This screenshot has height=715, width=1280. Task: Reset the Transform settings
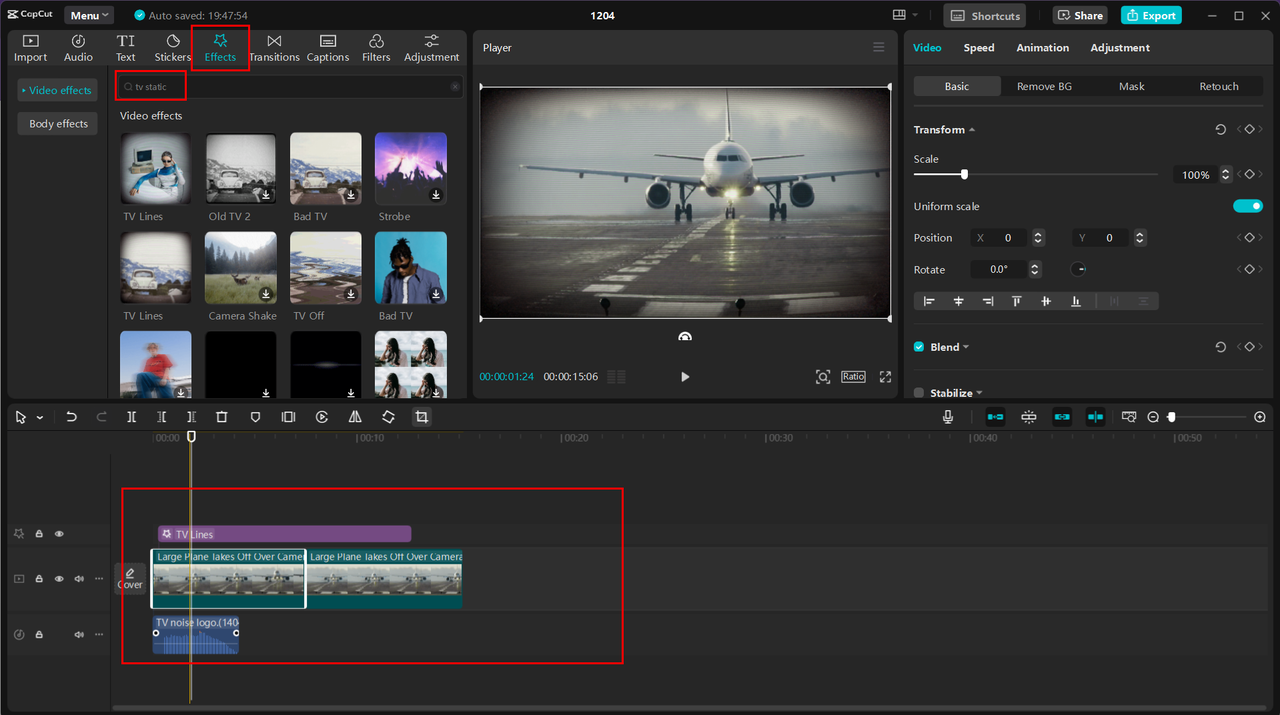[x=1220, y=130]
